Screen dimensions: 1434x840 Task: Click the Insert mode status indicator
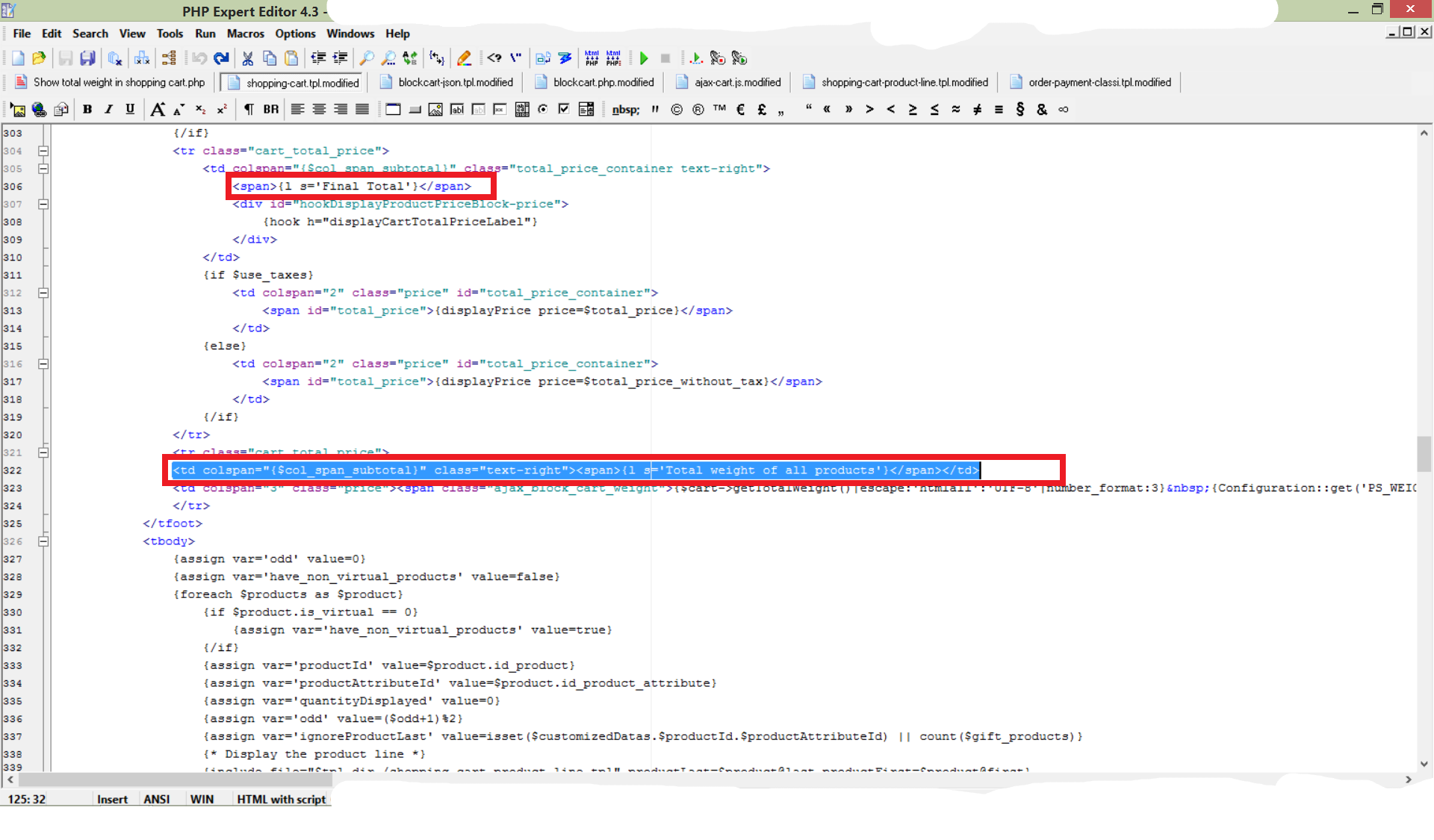click(x=112, y=799)
